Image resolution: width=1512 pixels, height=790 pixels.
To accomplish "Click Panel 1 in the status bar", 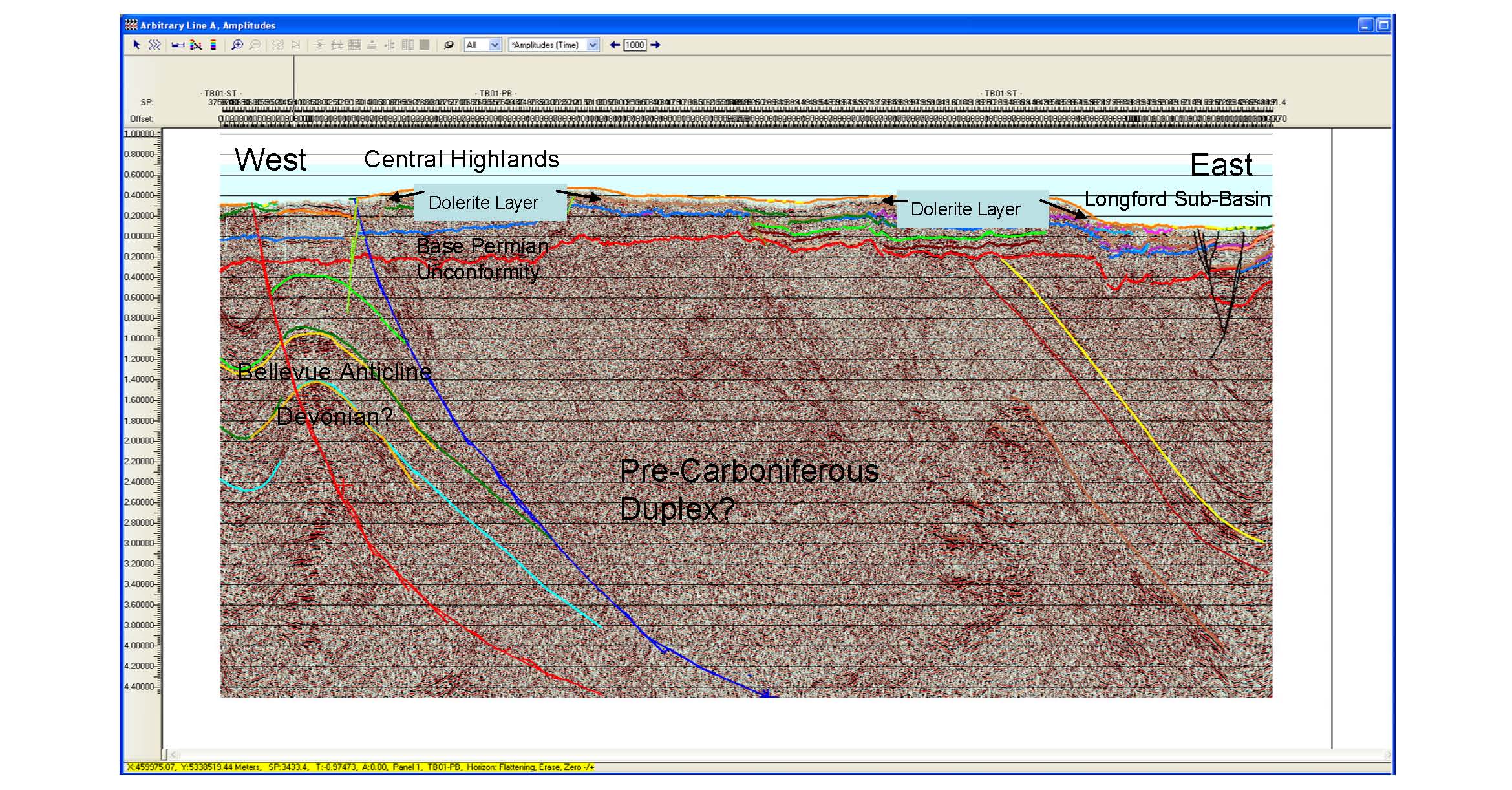I will 407,767.
